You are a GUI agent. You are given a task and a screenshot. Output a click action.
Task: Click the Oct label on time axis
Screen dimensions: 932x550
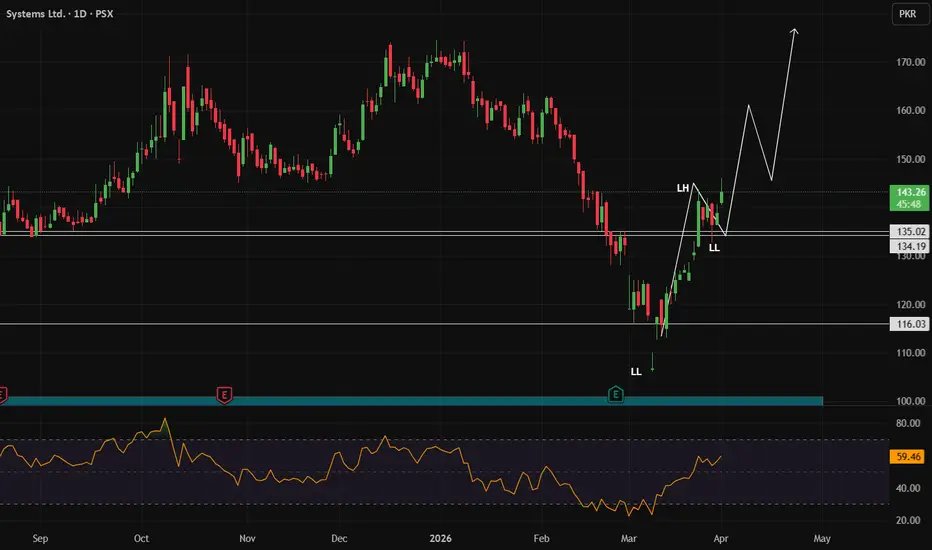[x=141, y=538]
